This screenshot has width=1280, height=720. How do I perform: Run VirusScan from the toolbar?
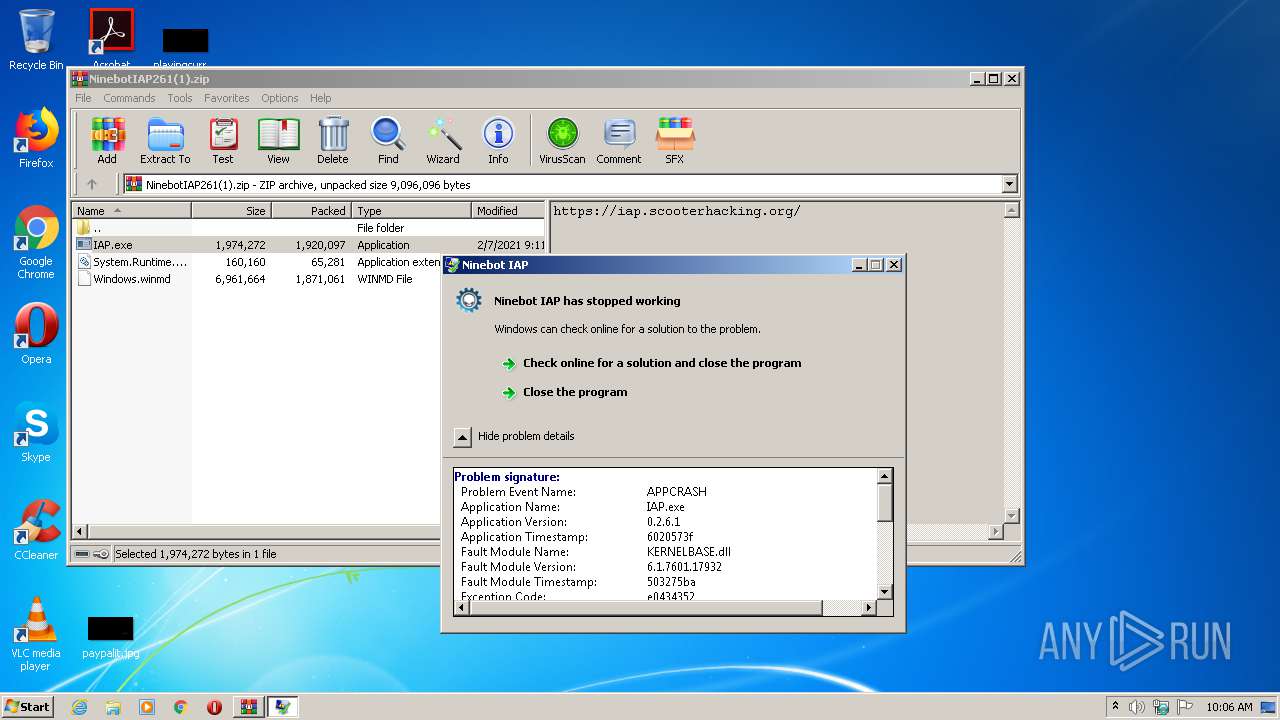(x=562, y=141)
